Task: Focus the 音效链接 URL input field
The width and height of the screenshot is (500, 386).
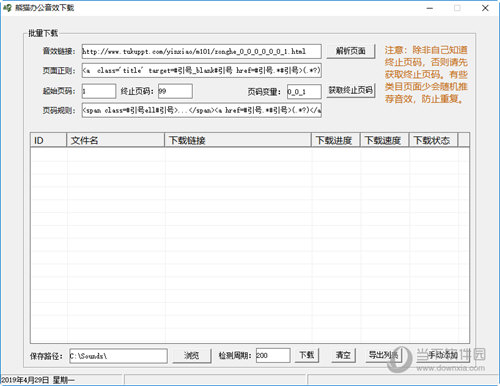Action: 202,51
